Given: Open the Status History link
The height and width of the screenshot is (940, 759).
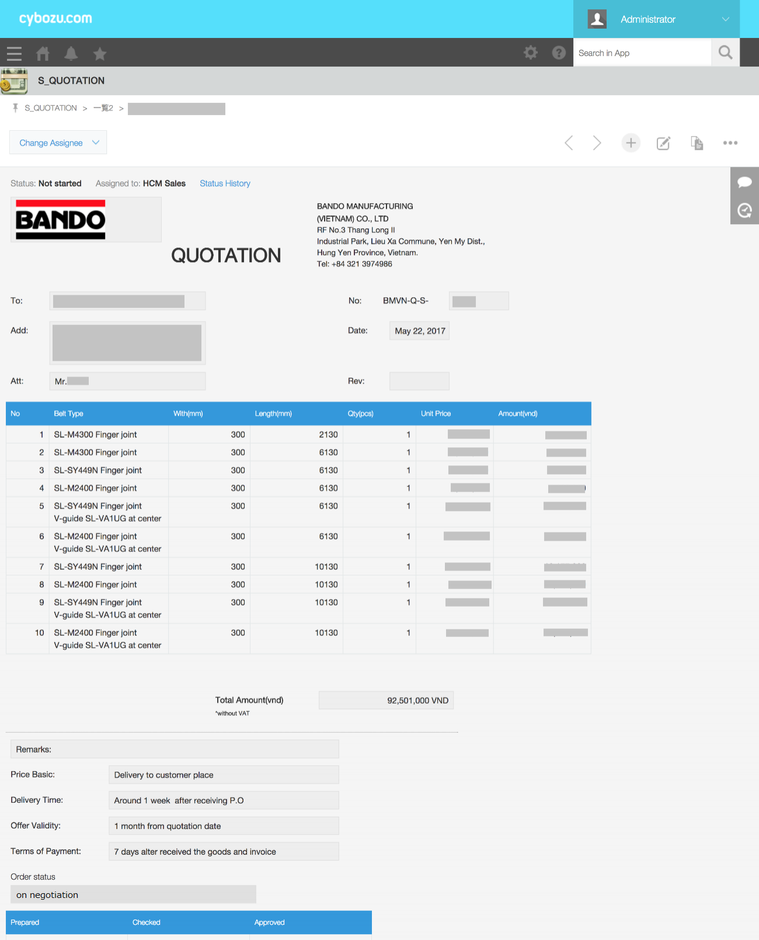Looking at the screenshot, I should point(225,184).
